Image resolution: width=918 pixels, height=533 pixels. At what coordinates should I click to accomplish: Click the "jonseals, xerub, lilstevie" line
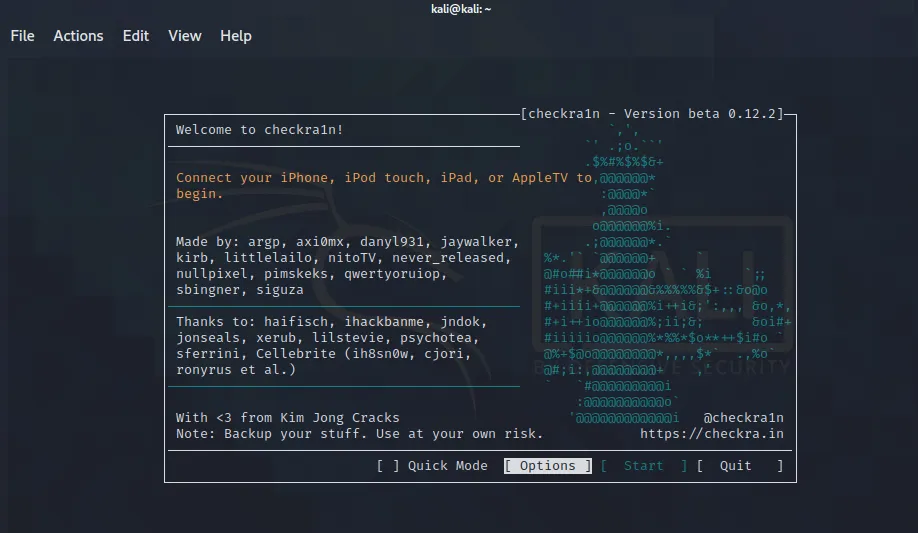[x=327, y=337]
